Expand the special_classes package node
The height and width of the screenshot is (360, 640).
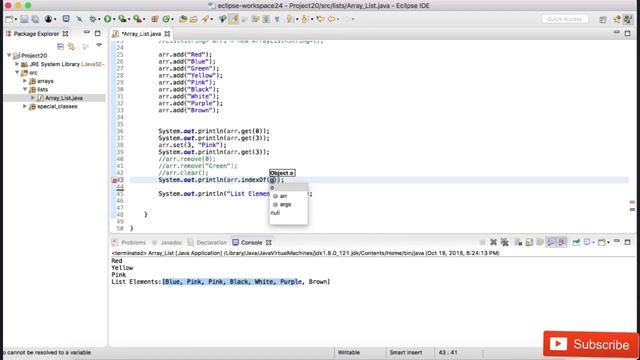coord(25,106)
